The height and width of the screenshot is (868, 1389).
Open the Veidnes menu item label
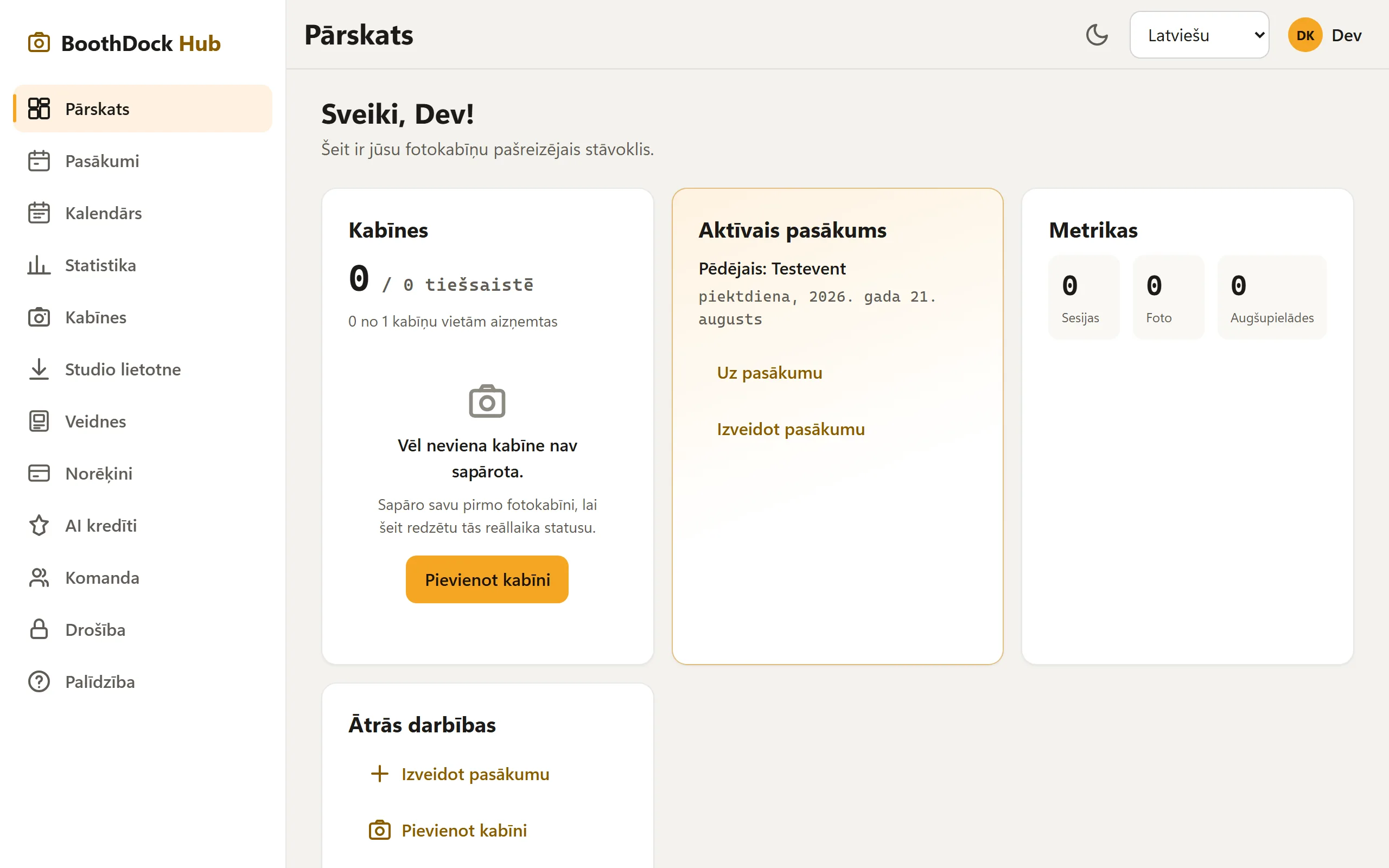[95, 422]
